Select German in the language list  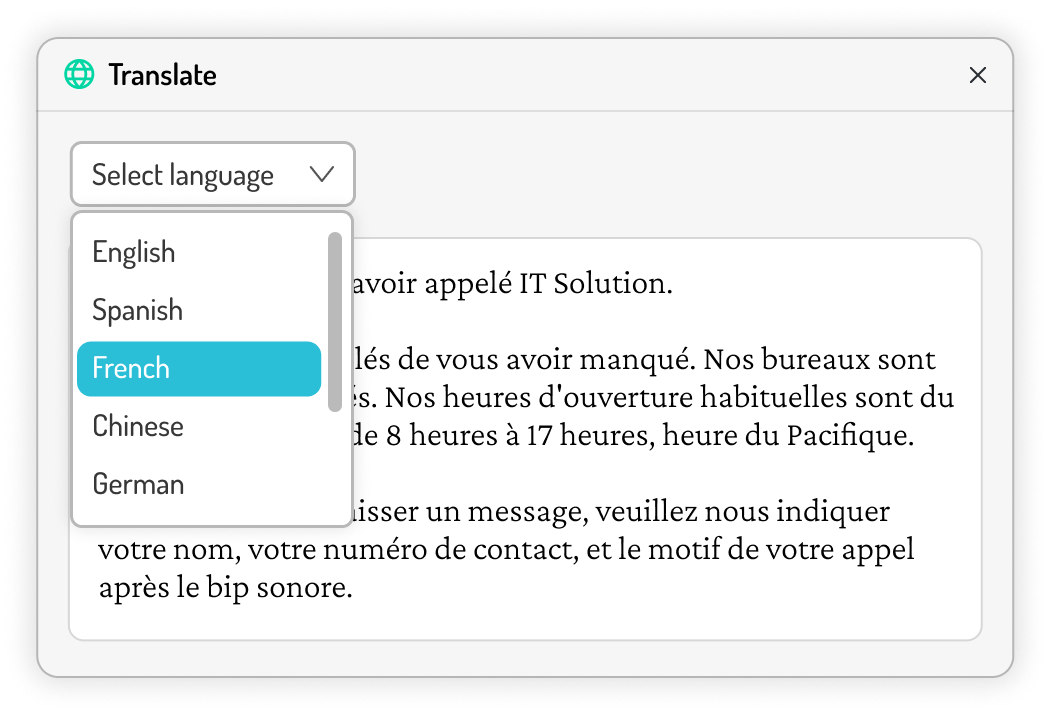click(x=138, y=484)
